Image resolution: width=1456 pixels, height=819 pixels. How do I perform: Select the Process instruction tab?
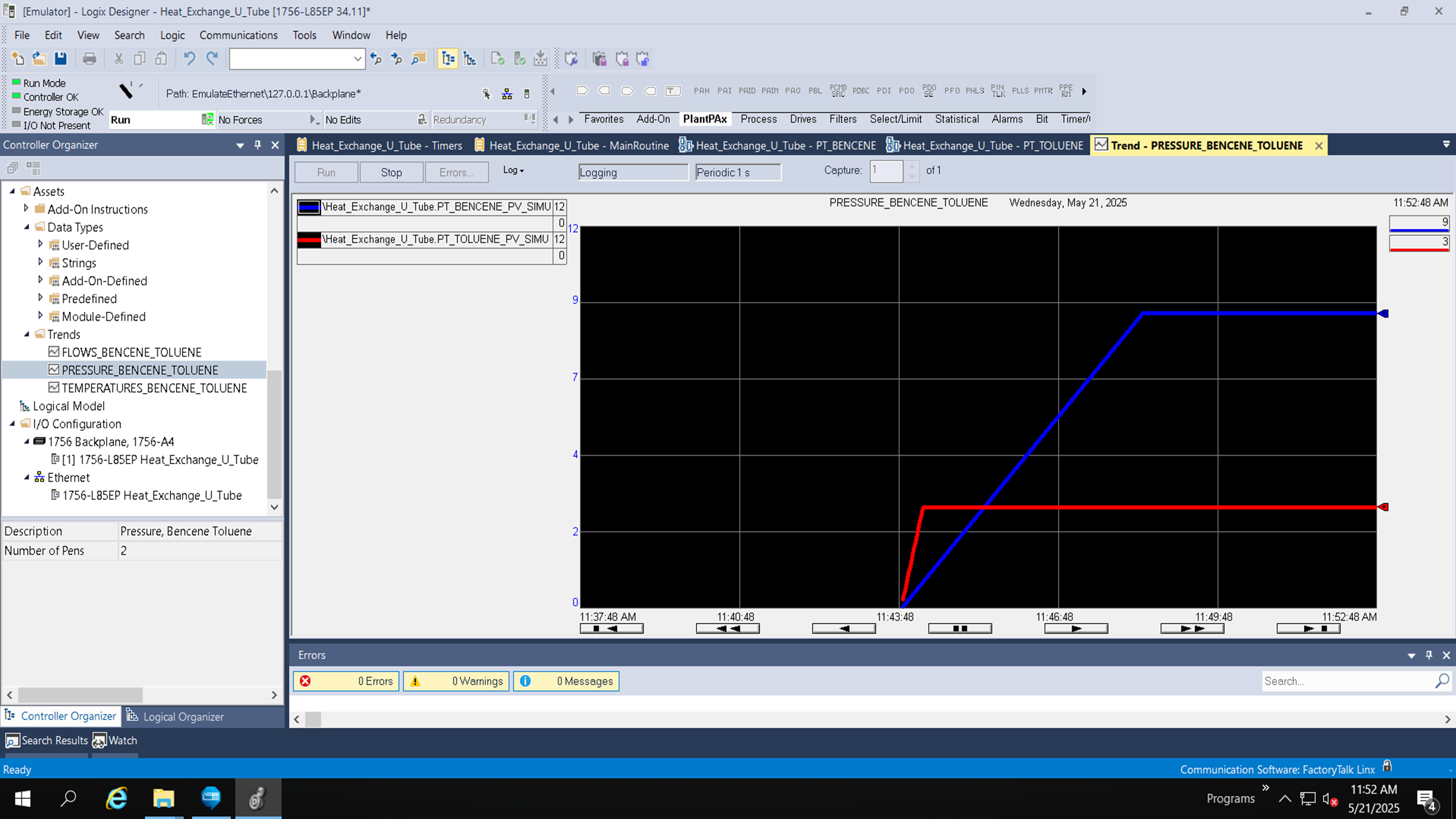pos(758,119)
